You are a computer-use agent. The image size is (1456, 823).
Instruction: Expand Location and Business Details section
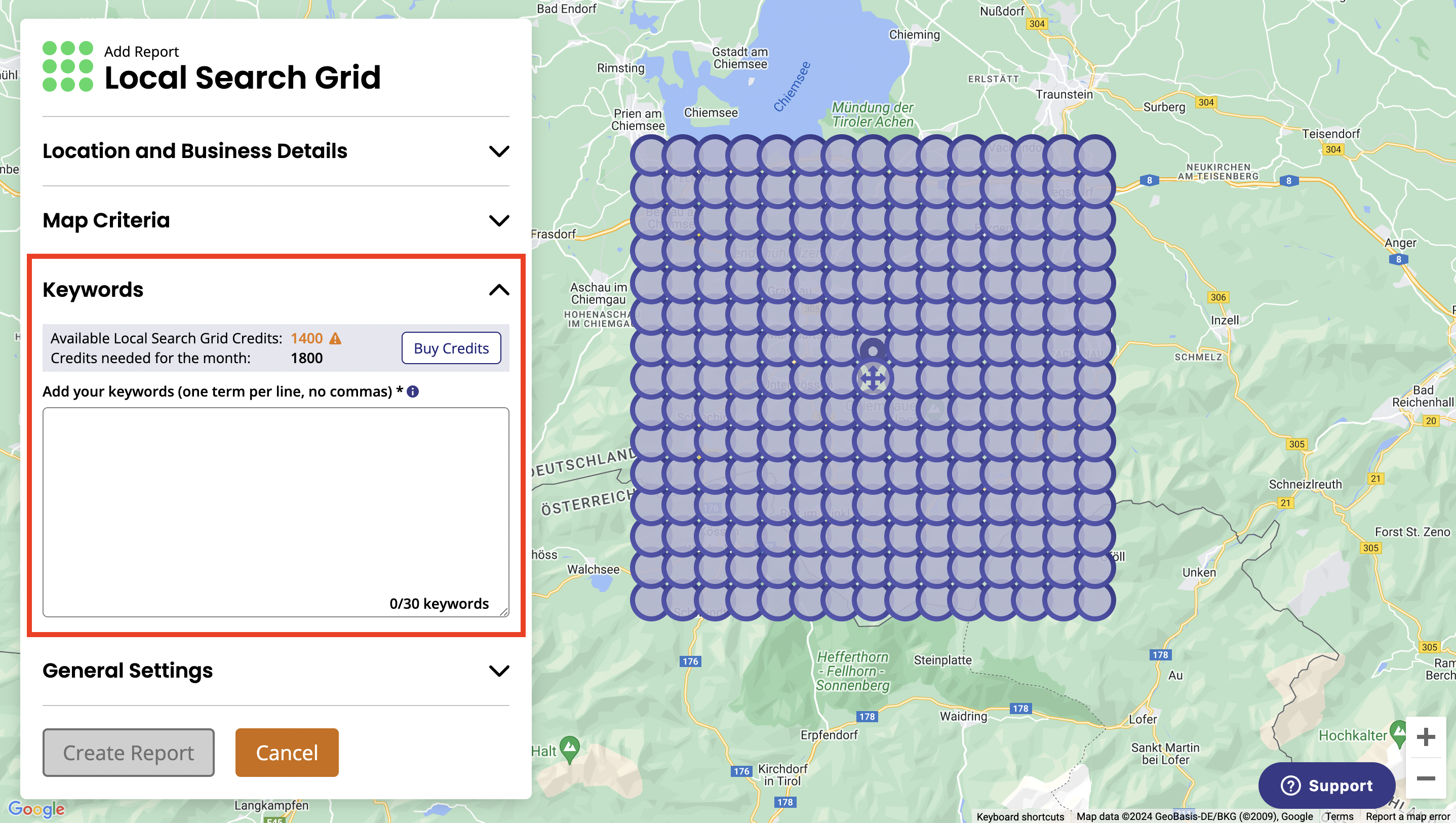(x=498, y=151)
